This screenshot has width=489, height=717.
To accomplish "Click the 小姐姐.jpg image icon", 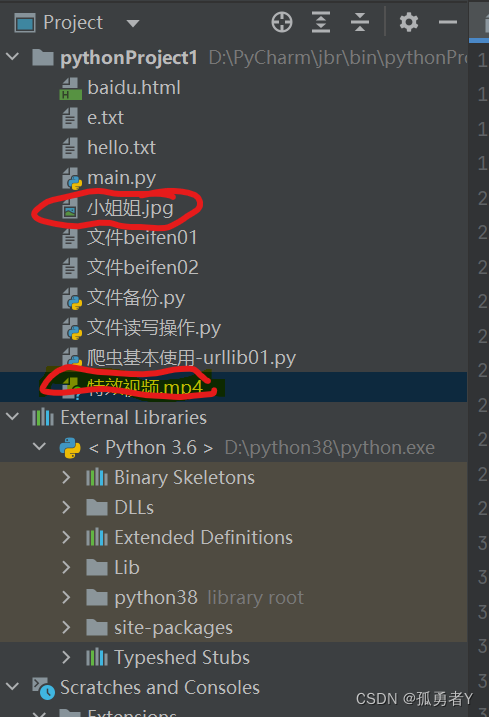I will 70,208.
